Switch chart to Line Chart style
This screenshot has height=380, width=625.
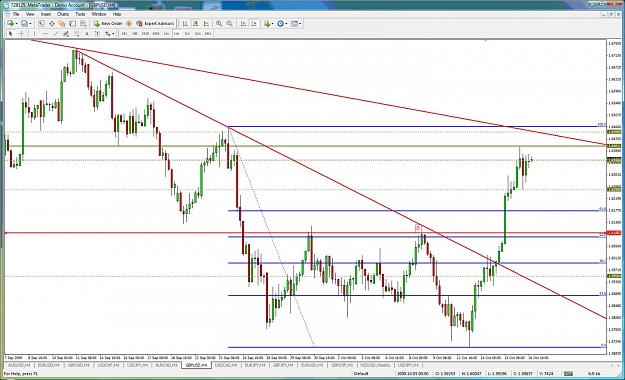pos(206,24)
